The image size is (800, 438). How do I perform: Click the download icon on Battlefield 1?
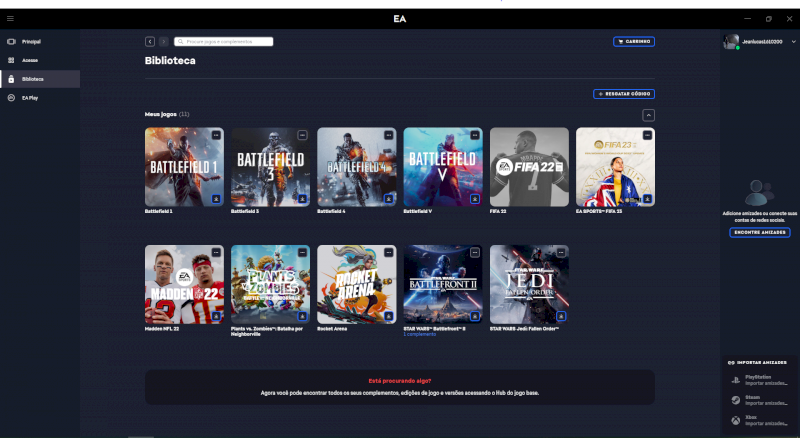tap(217, 199)
